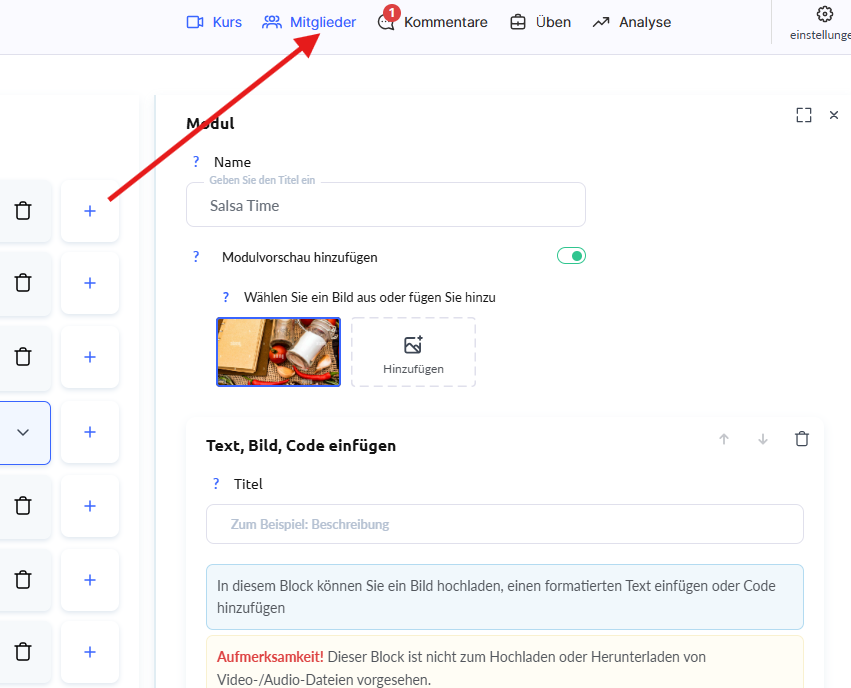This screenshot has height=688, width=851.
Task: Toggle the Modulvorschau hinzufügen switch
Action: (571, 256)
